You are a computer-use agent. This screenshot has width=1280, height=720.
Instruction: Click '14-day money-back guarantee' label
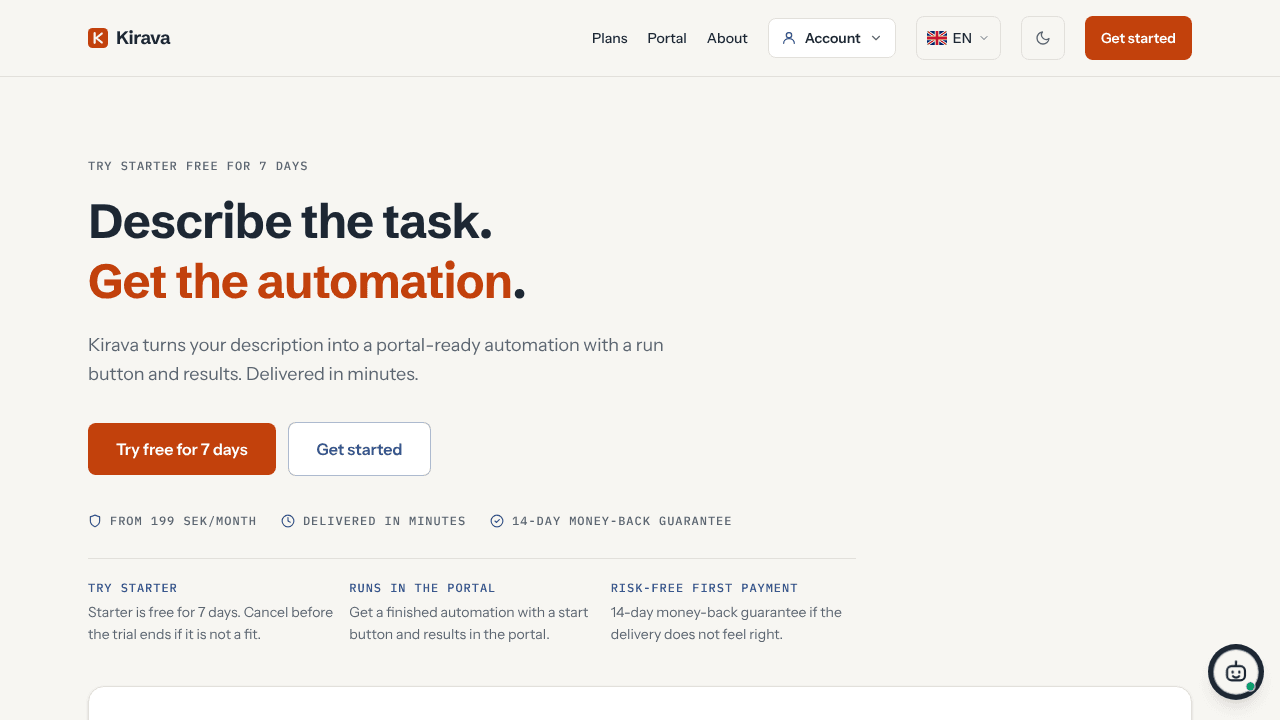tap(622, 521)
